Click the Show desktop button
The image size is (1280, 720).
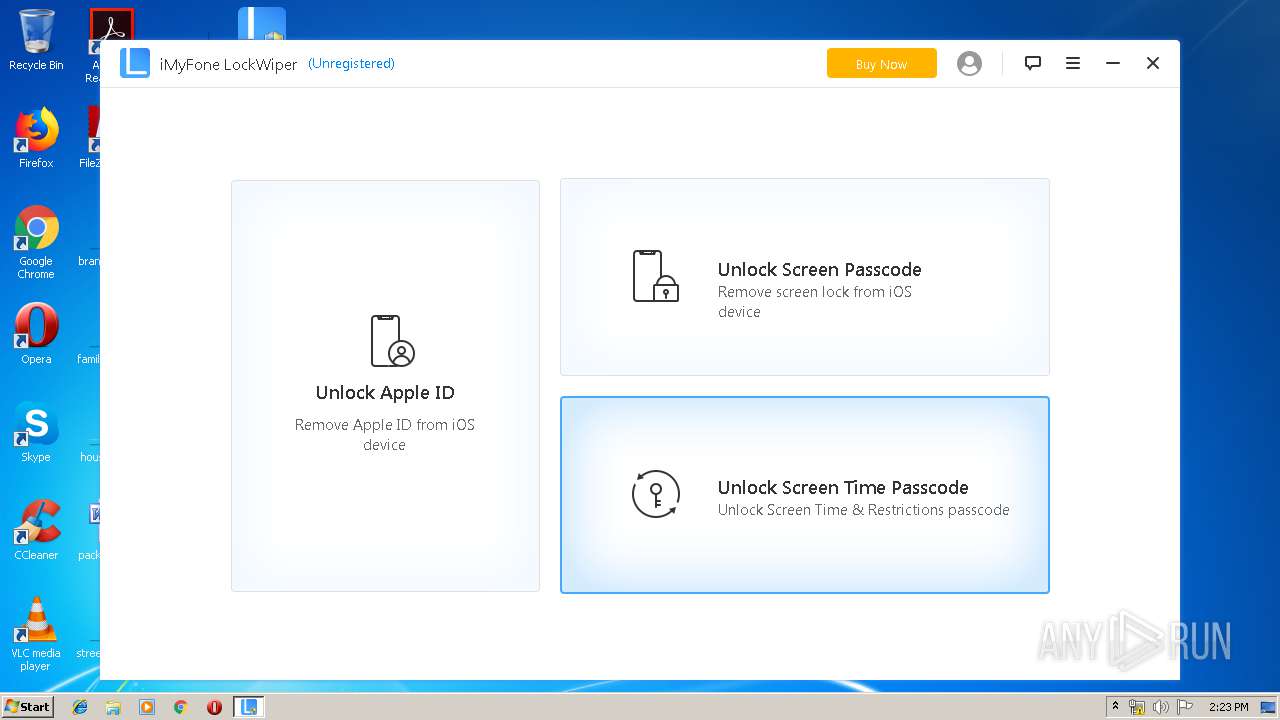(1268, 707)
